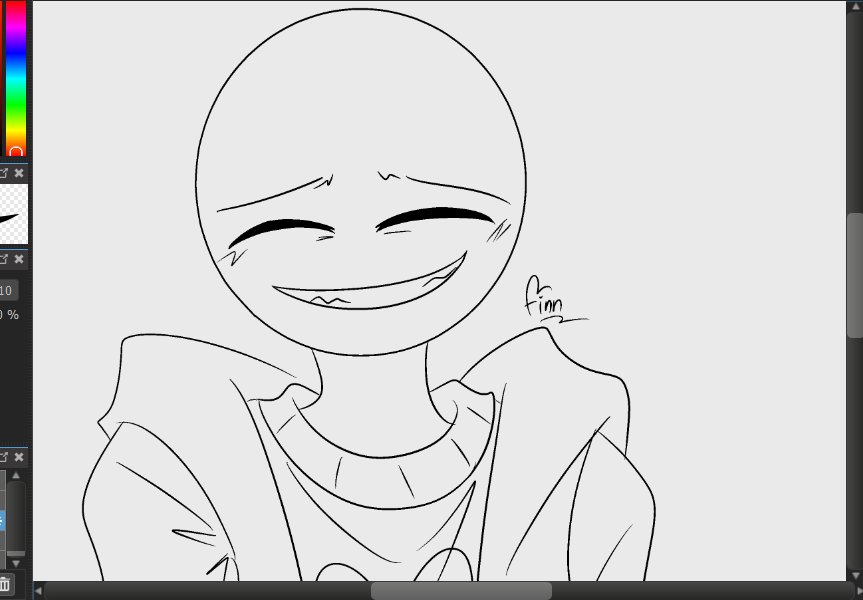Close the layers panel
Image resolution: width=863 pixels, height=600 pixels.
click(x=19, y=457)
